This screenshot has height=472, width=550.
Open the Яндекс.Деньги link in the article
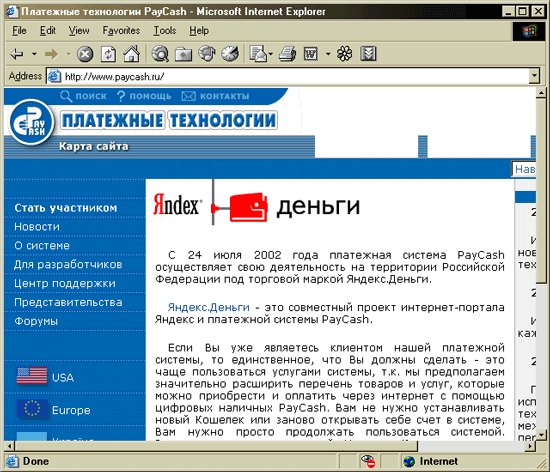[209, 307]
